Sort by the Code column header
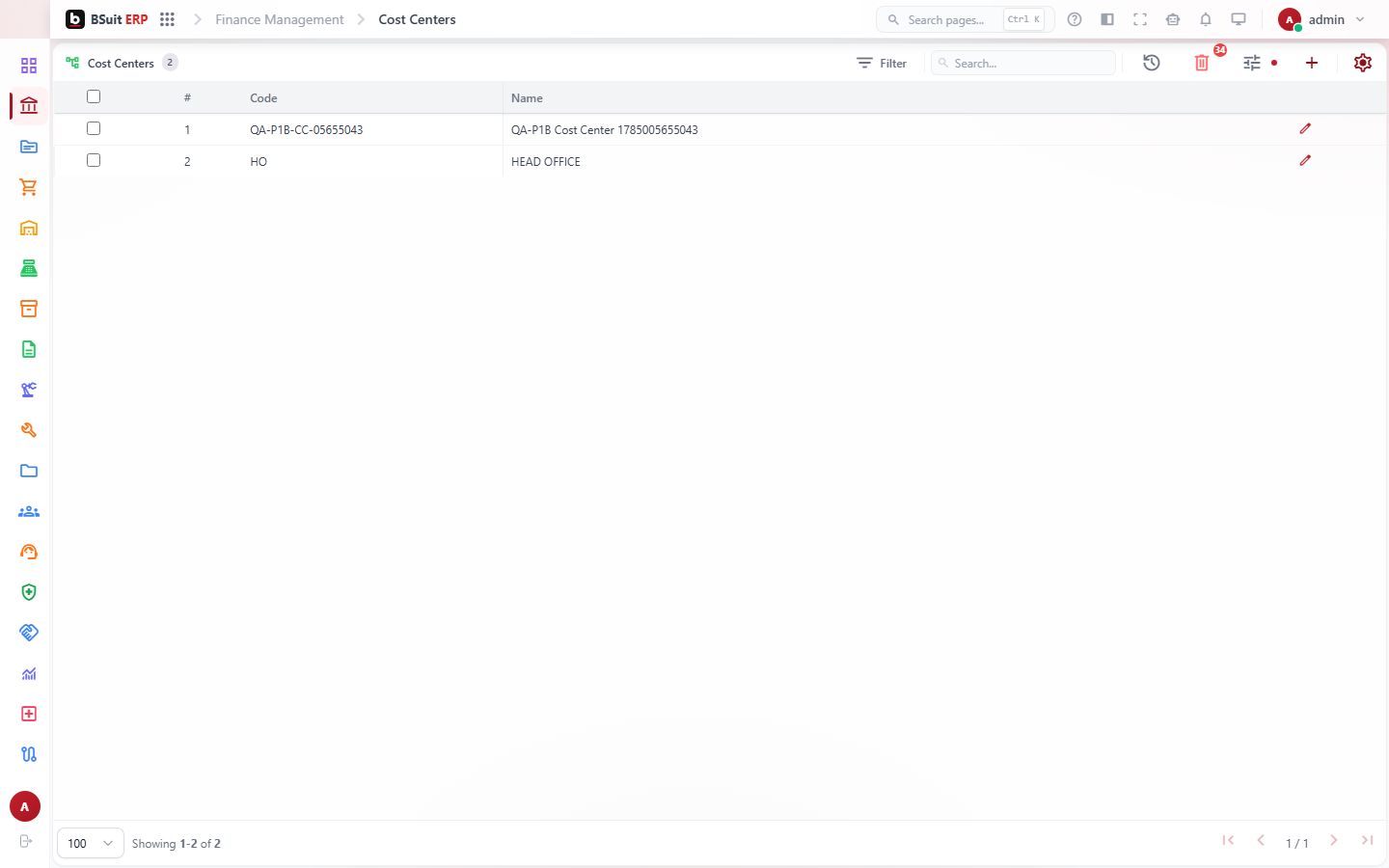Screen dimensions: 1389x868 [263, 98]
